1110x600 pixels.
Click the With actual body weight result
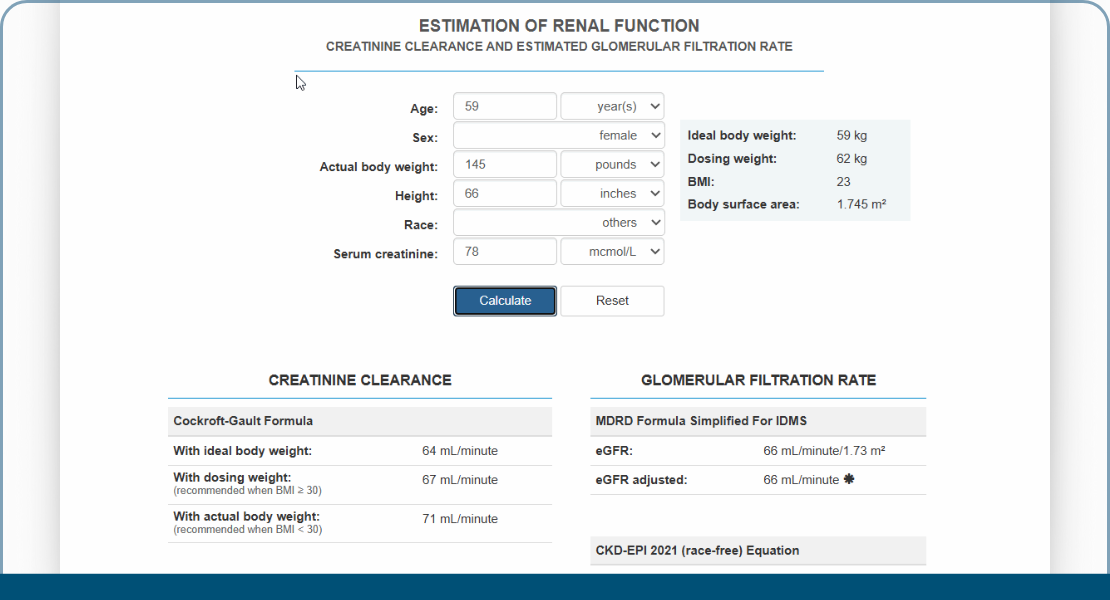click(459, 519)
